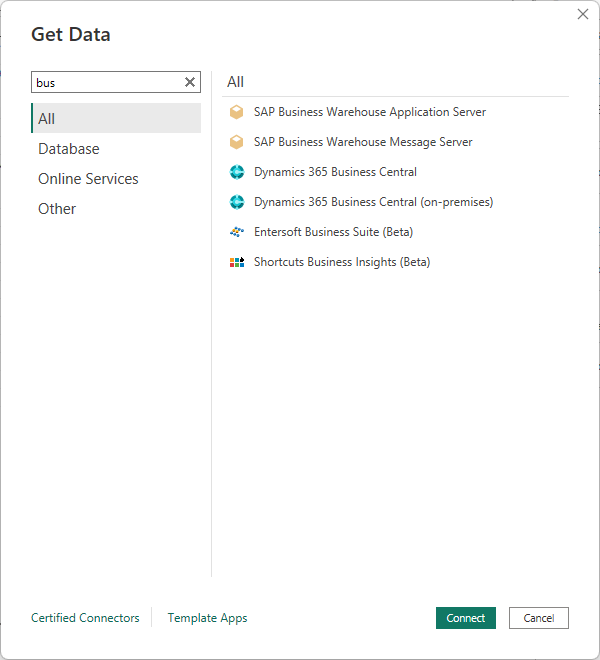Click the Shortcuts Business Insights icon
The width and height of the screenshot is (600, 660).
pyautogui.click(x=237, y=262)
